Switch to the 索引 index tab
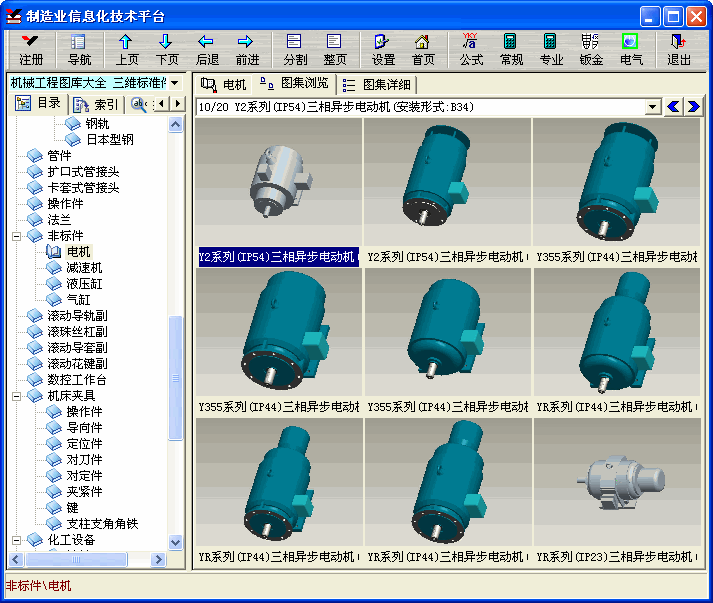The width and height of the screenshot is (713, 603). (x=96, y=104)
